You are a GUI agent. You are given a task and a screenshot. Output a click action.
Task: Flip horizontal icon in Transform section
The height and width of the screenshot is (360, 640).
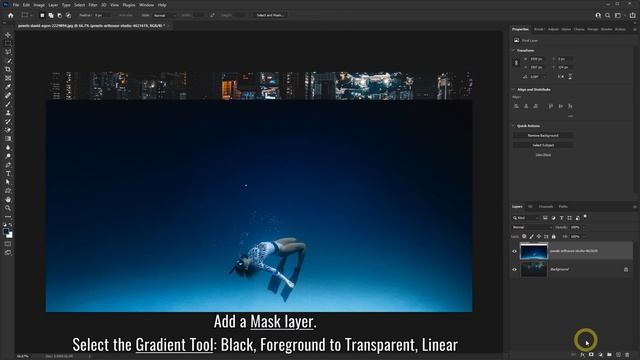coord(561,76)
